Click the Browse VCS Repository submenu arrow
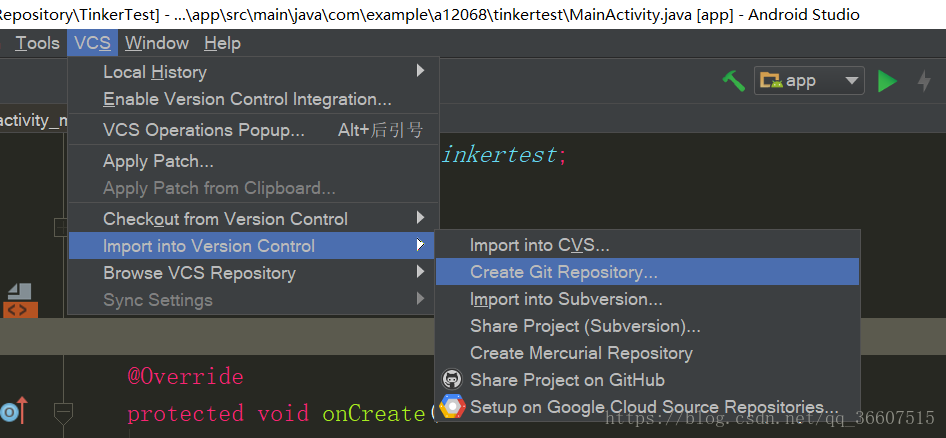 click(421, 272)
